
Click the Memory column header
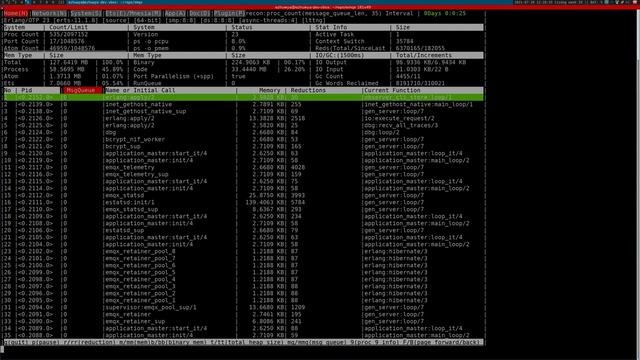(x=269, y=90)
